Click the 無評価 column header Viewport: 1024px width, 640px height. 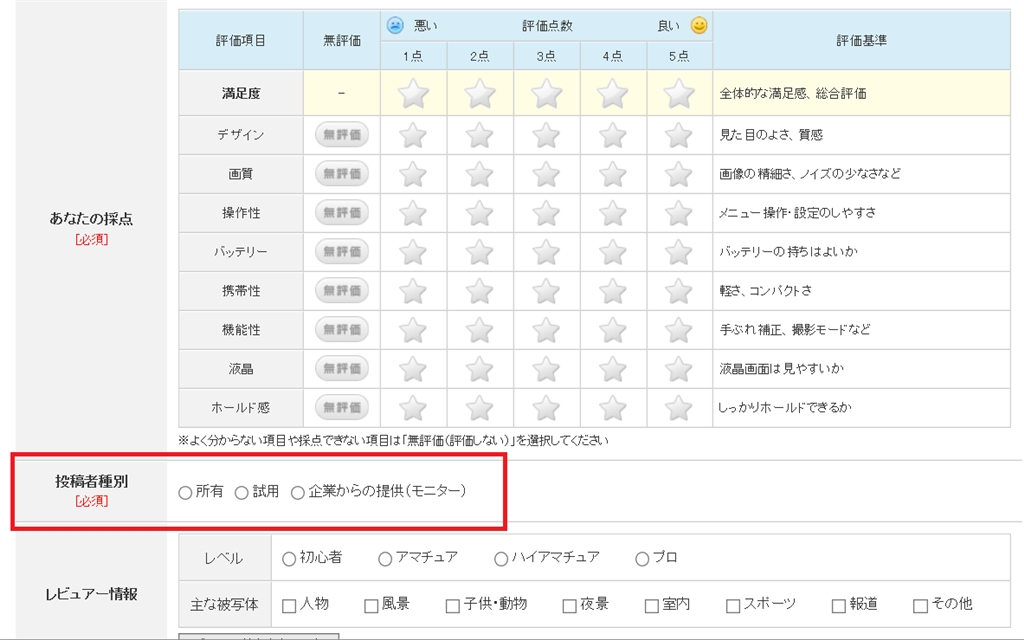tap(342, 40)
